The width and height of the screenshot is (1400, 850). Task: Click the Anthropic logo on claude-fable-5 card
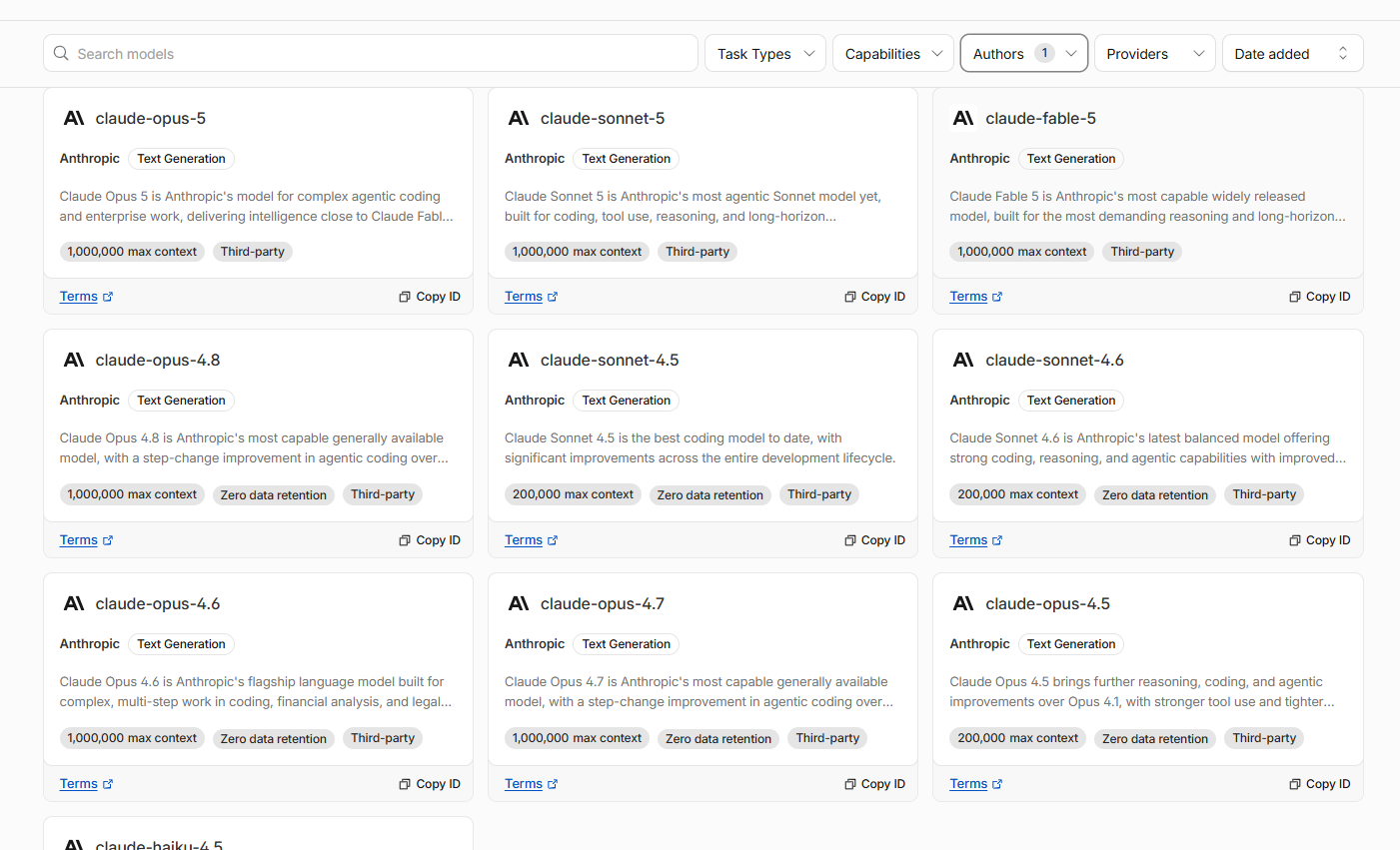point(963,118)
